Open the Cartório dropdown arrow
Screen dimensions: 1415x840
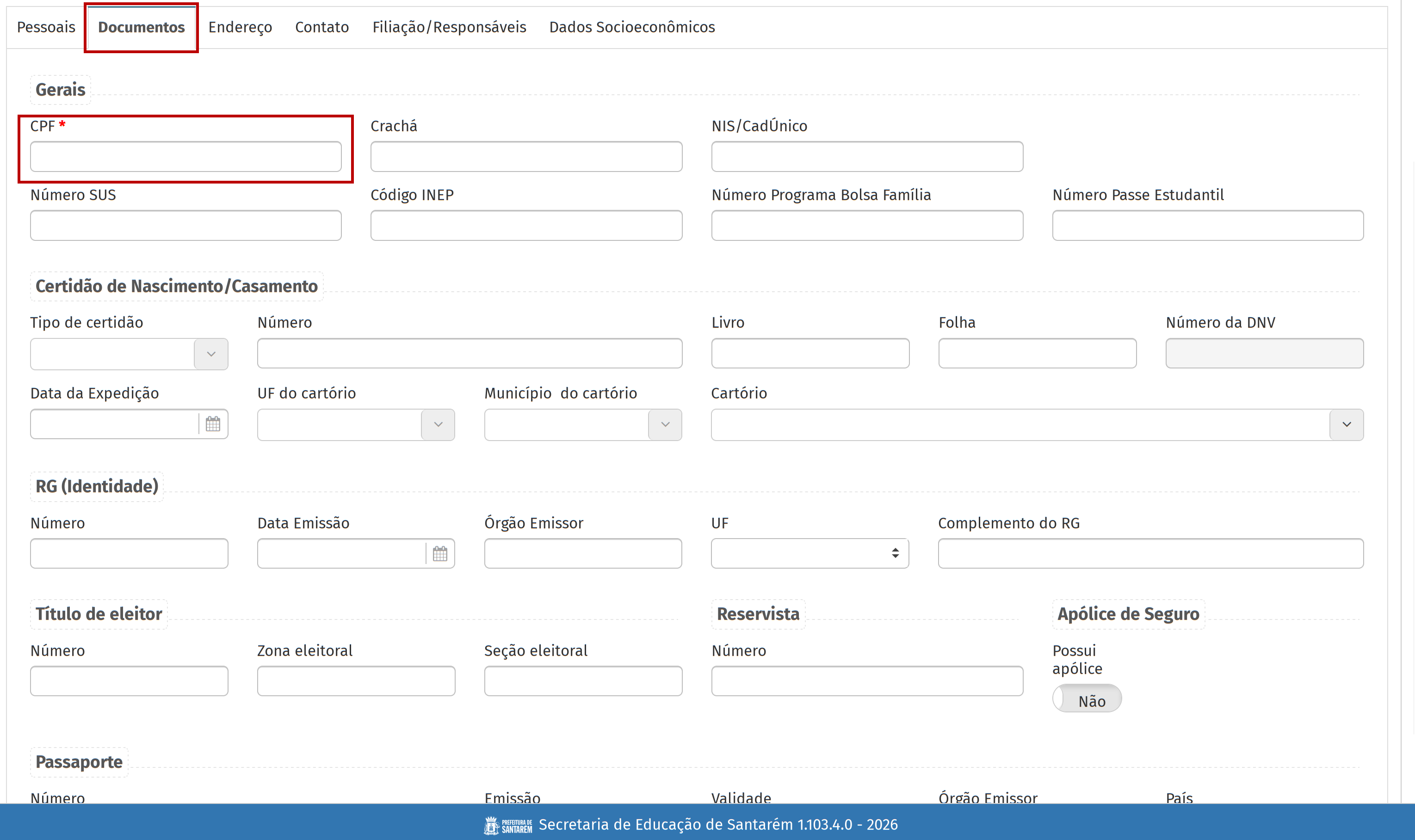[x=1346, y=424]
